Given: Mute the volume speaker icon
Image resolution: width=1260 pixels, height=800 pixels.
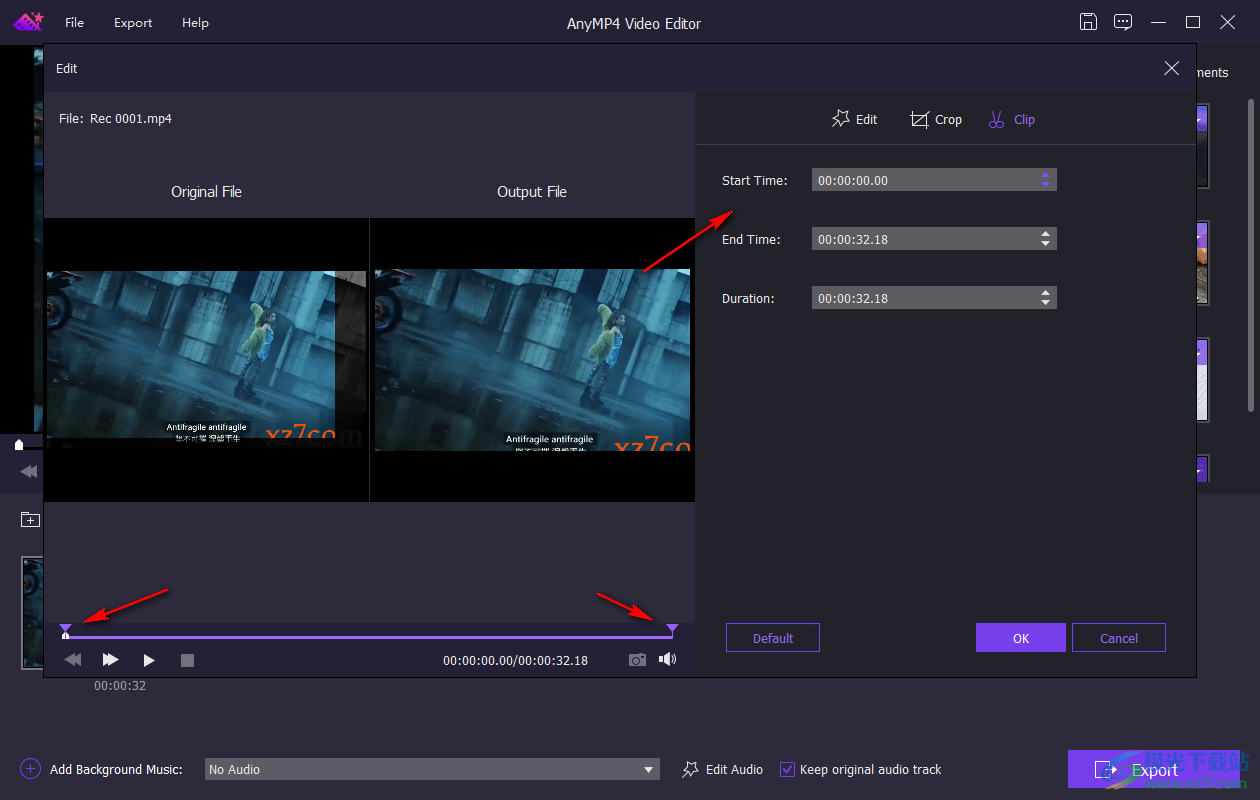Looking at the screenshot, I should click(667, 660).
